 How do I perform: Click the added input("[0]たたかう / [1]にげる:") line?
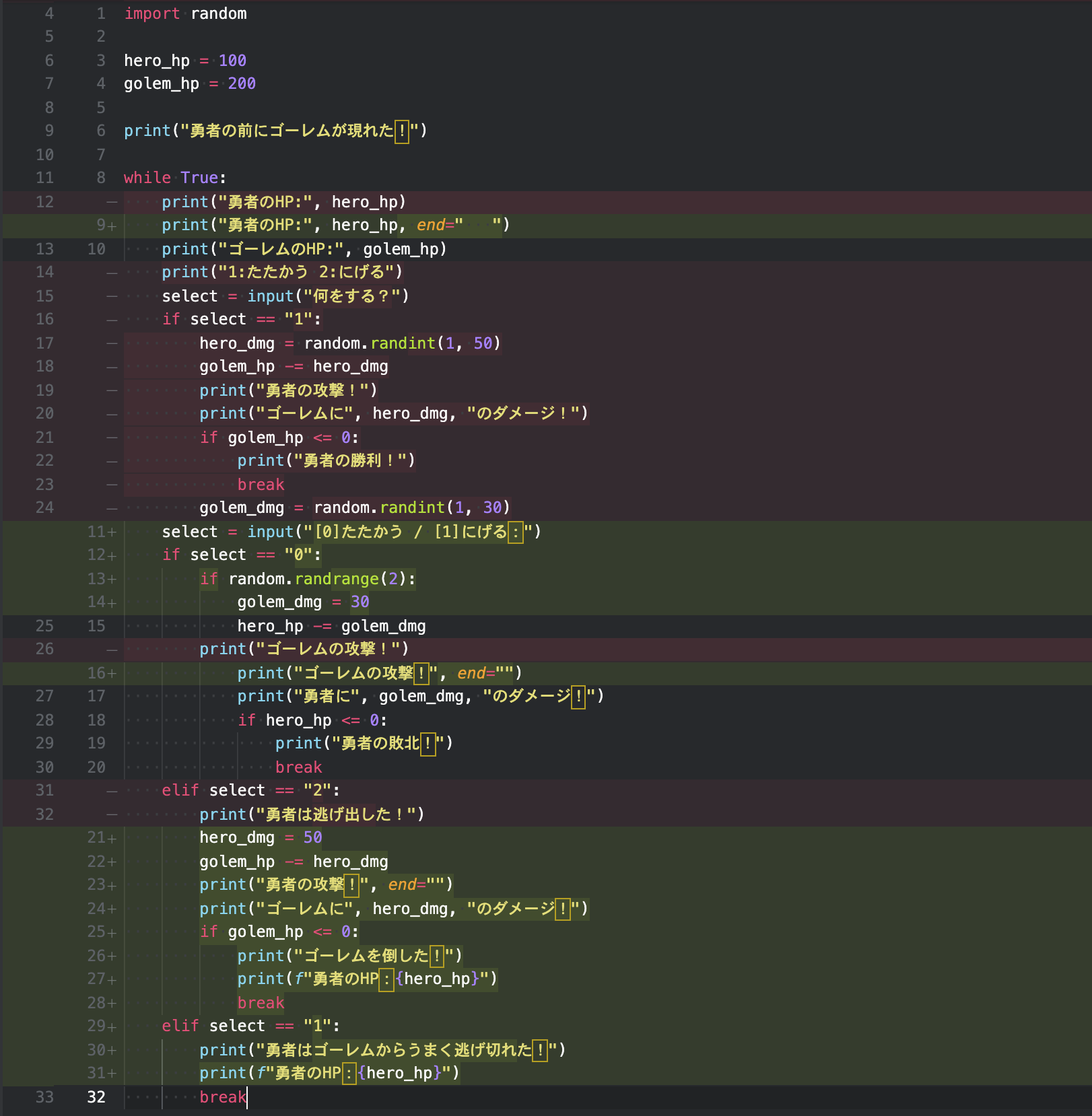click(351, 532)
